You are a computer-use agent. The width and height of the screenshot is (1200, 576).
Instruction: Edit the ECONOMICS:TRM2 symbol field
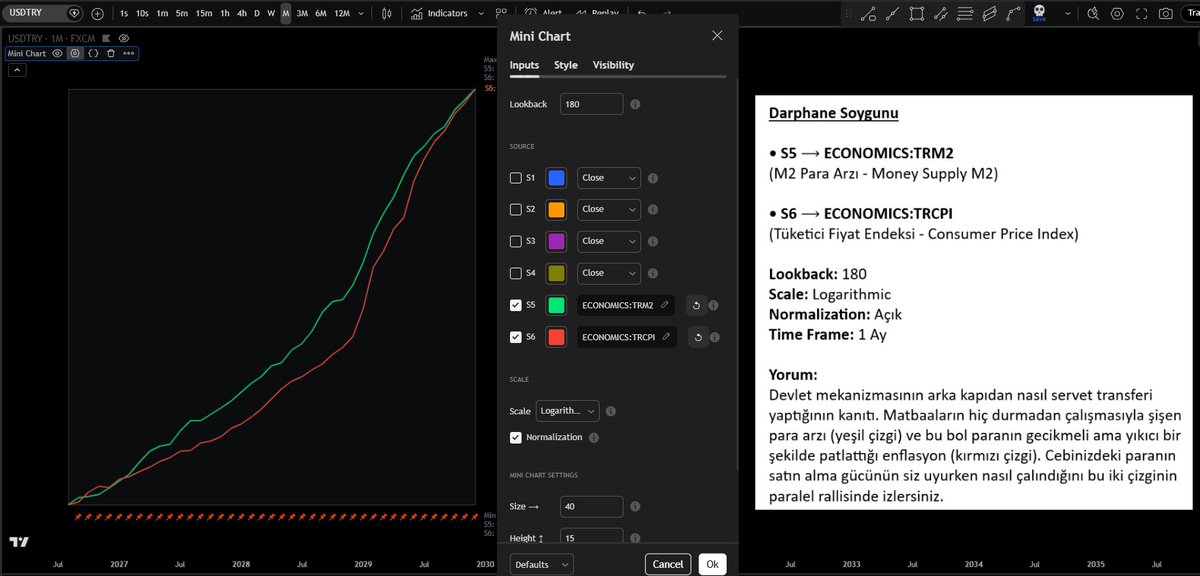point(626,305)
